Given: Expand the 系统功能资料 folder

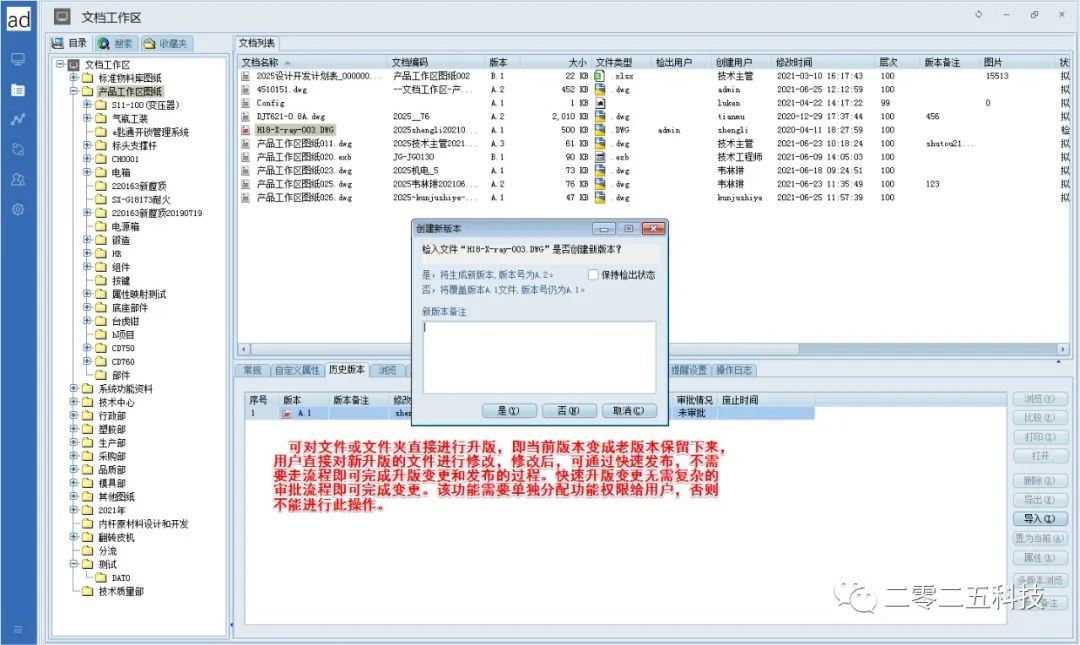Looking at the screenshot, I should coord(74,389).
